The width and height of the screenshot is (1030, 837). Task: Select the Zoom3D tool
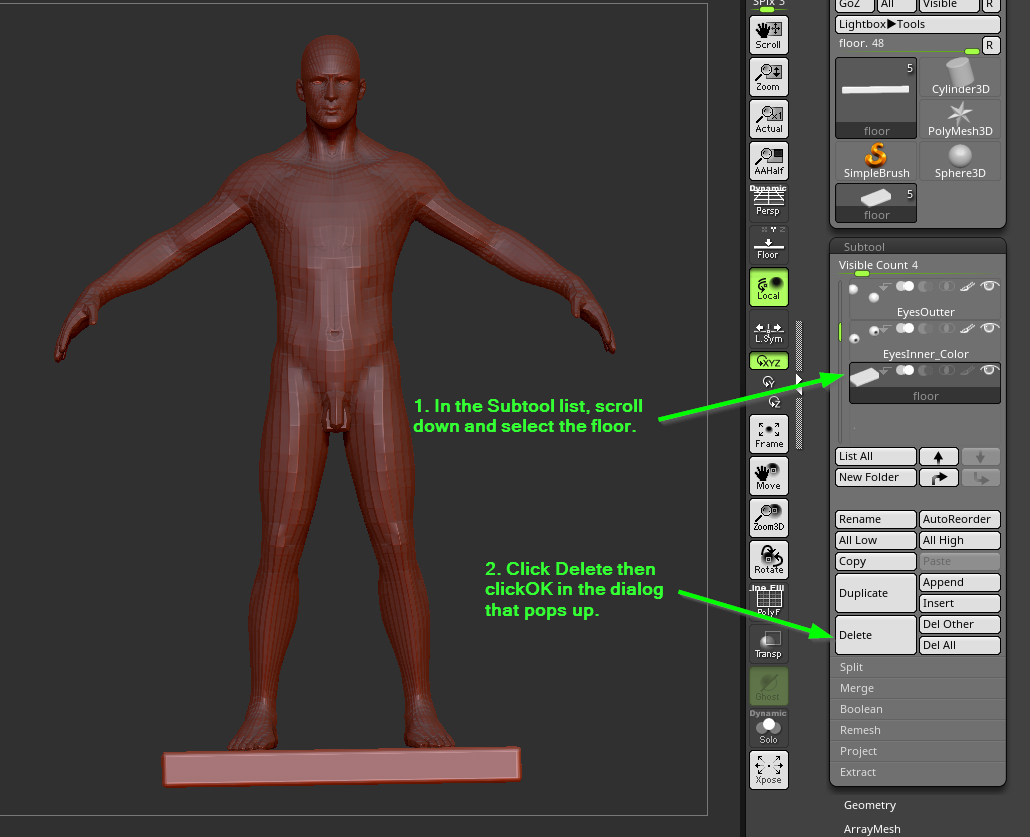[769, 518]
